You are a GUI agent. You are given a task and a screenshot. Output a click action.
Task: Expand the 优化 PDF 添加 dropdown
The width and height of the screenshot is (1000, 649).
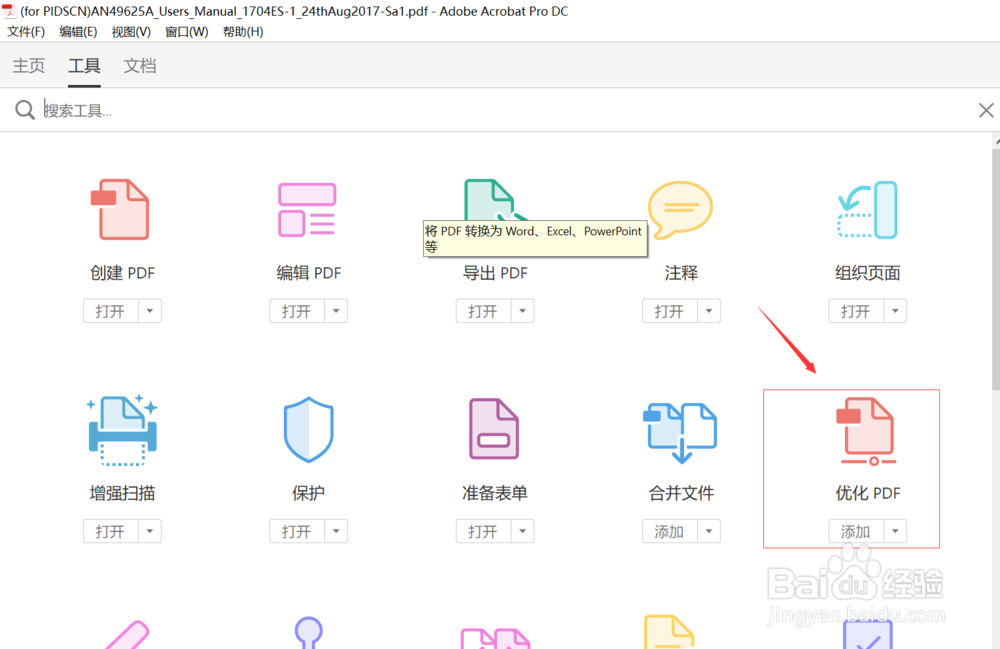click(x=895, y=530)
